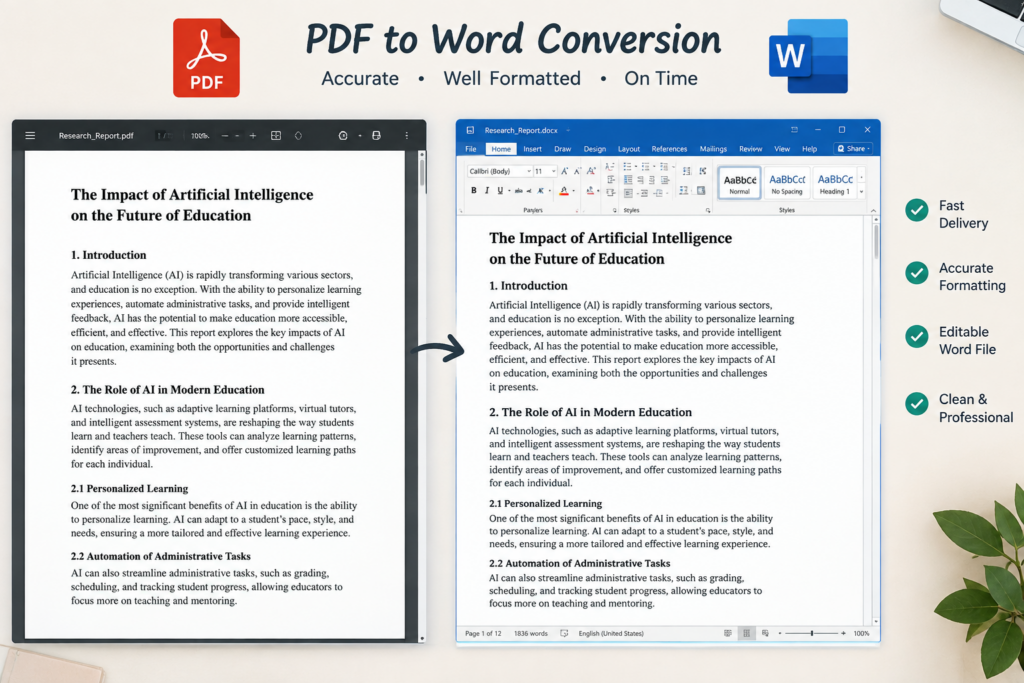Increase font size with the grow font icon
Image resolution: width=1024 pixels, height=683 pixels.
[x=565, y=171]
